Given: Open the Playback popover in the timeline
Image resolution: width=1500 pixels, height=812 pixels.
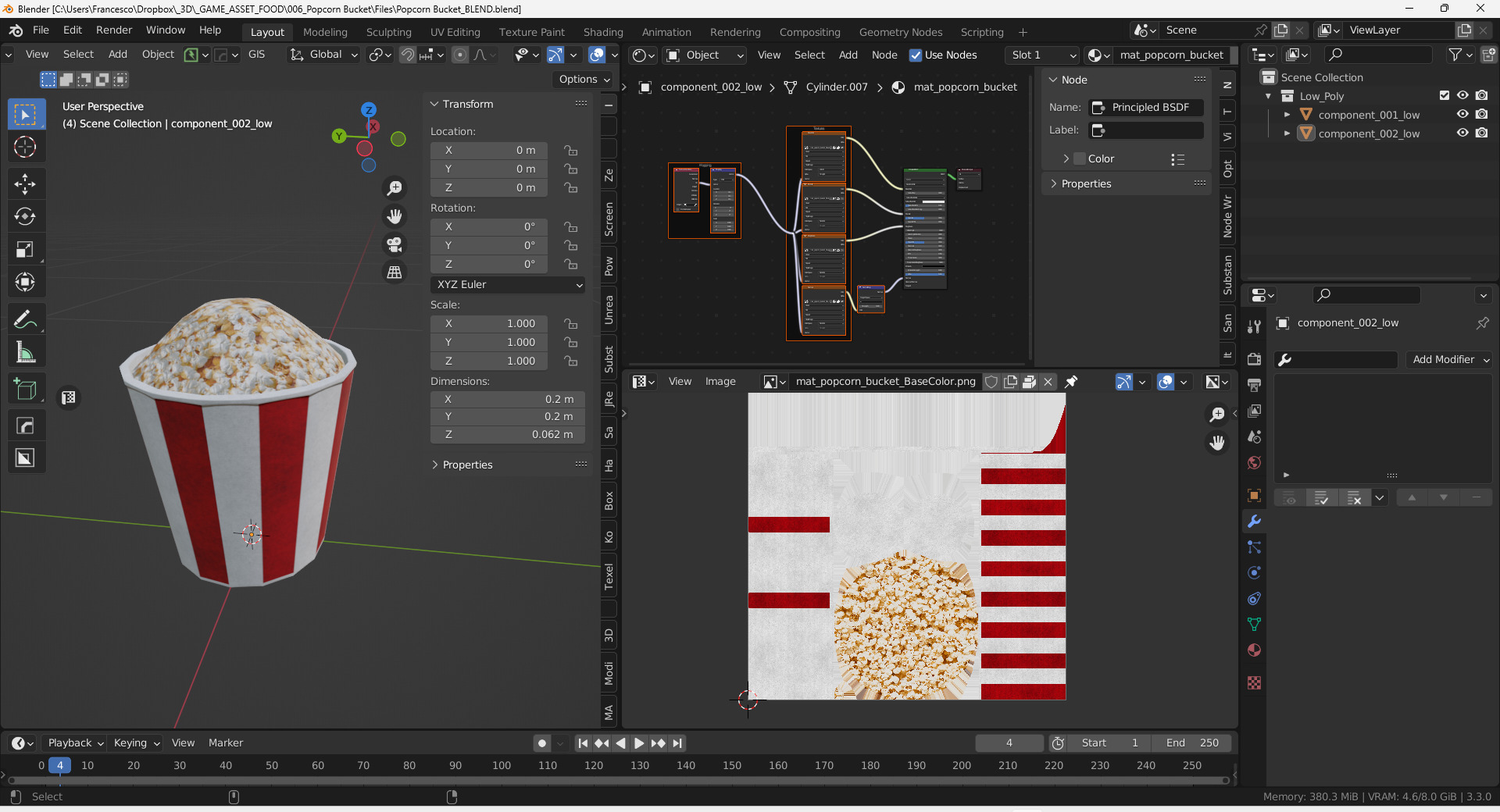Looking at the screenshot, I should (x=76, y=743).
